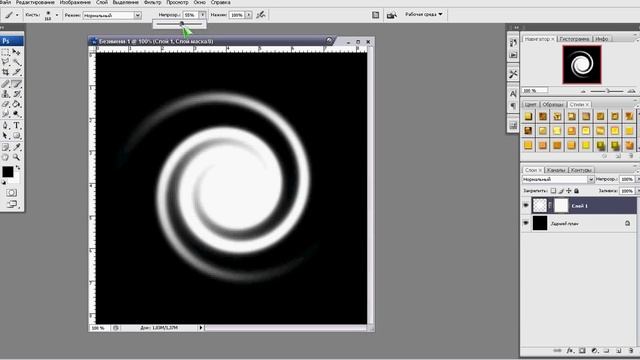The image size is (640, 360).
Task: Toggle lock image pixels
Action: click(x=561, y=191)
